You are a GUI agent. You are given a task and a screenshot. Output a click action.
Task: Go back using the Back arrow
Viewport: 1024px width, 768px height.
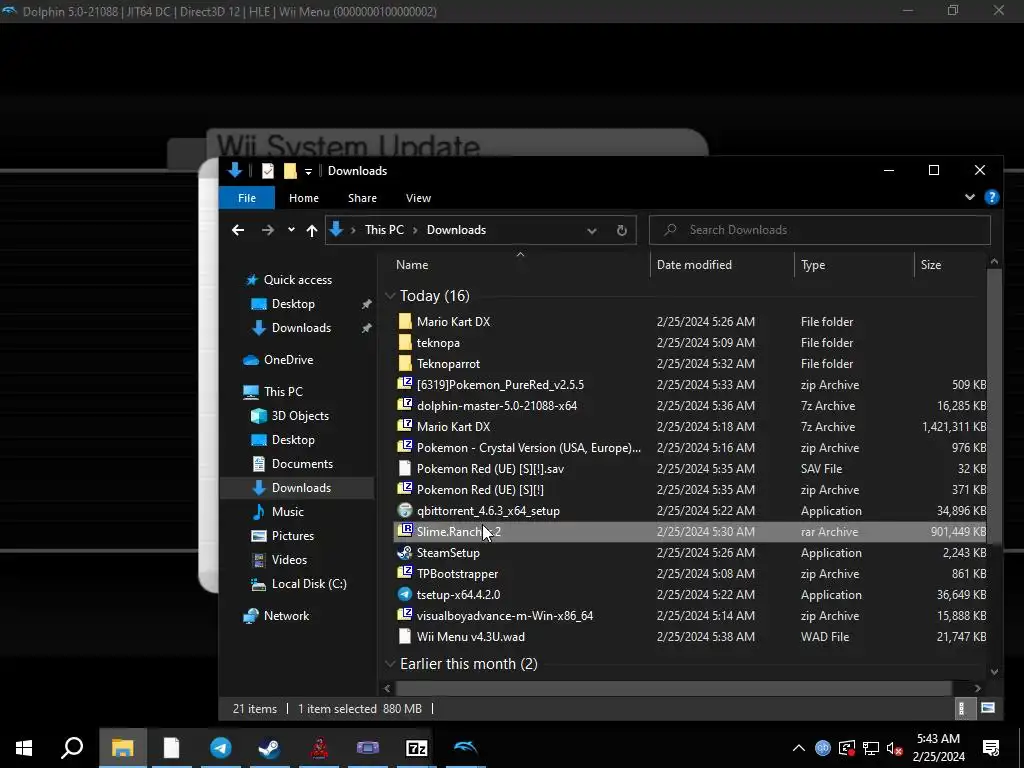point(238,230)
